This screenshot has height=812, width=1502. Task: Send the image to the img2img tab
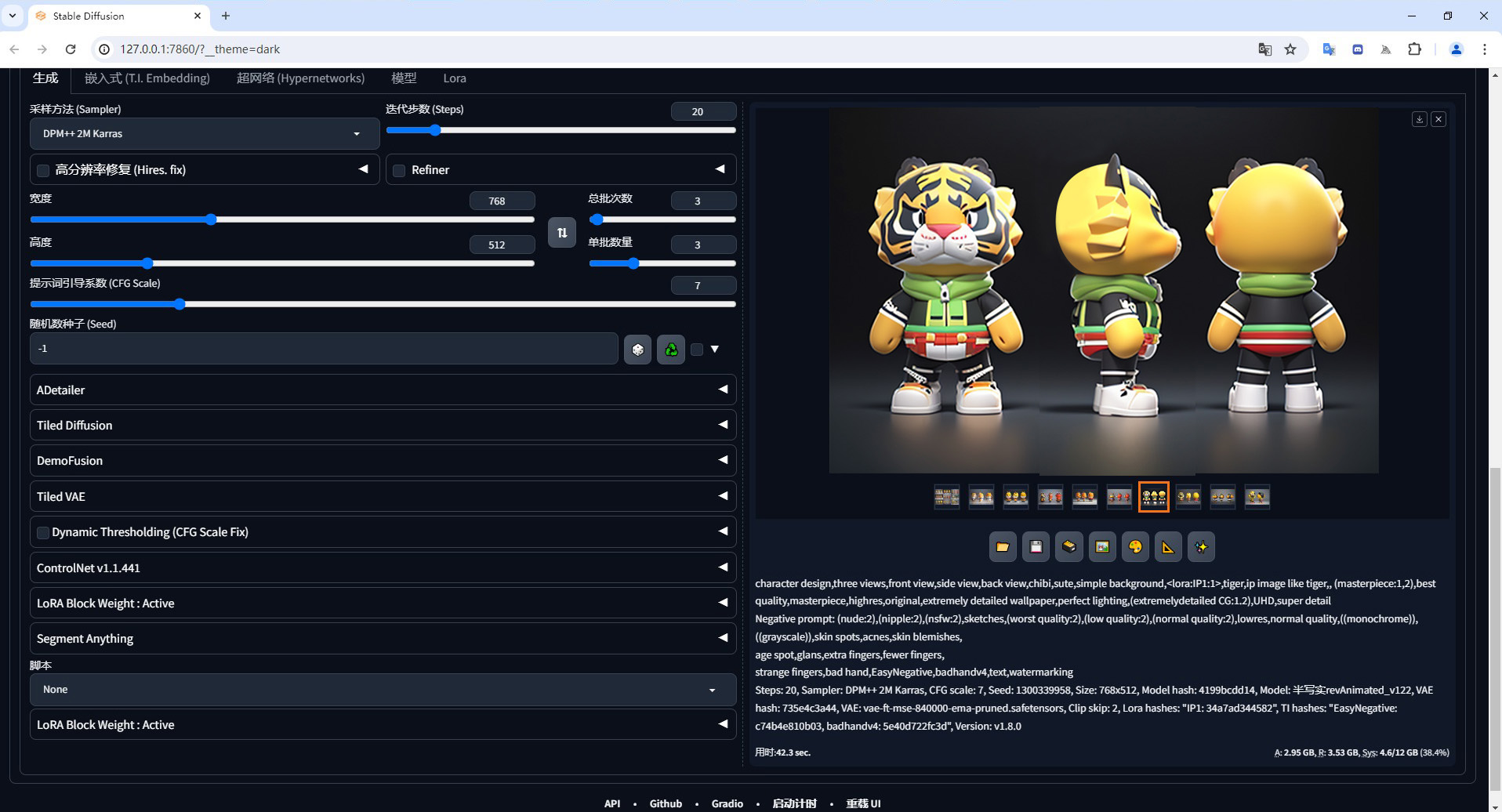pos(1102,547)
